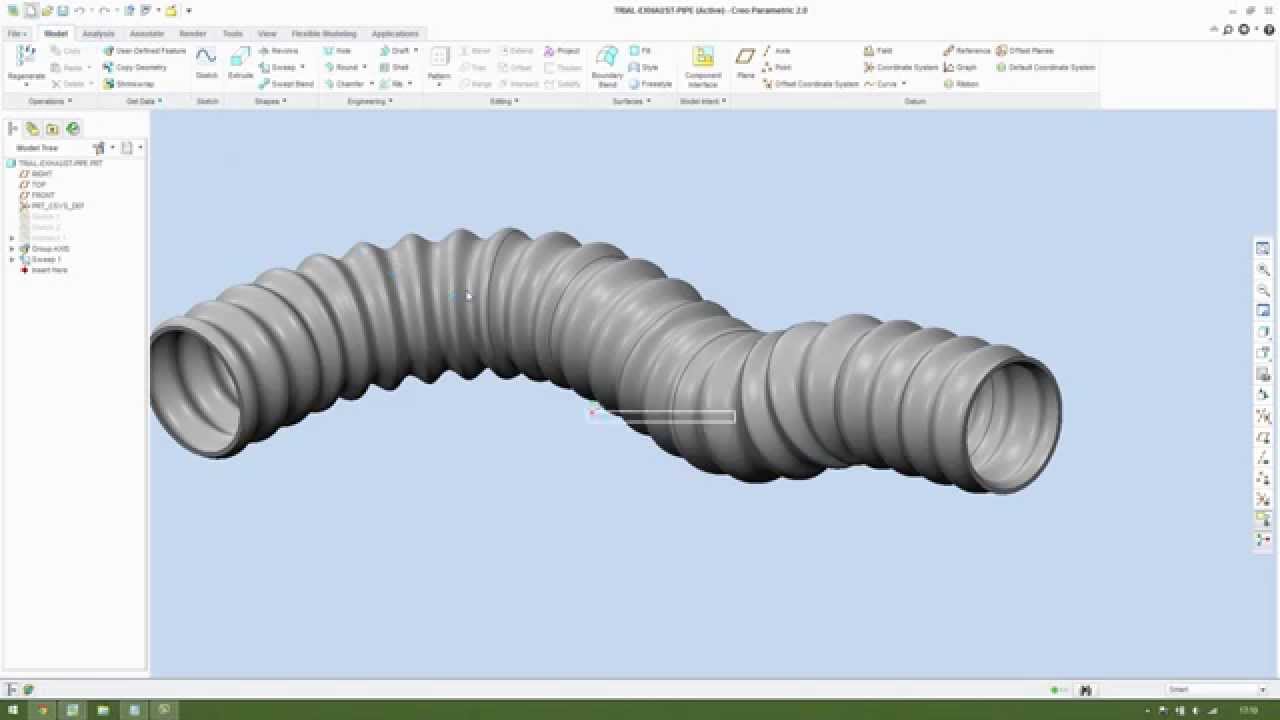Select the Graph datum tool
The image size is (1280, 720).
[x=960, y=68]
